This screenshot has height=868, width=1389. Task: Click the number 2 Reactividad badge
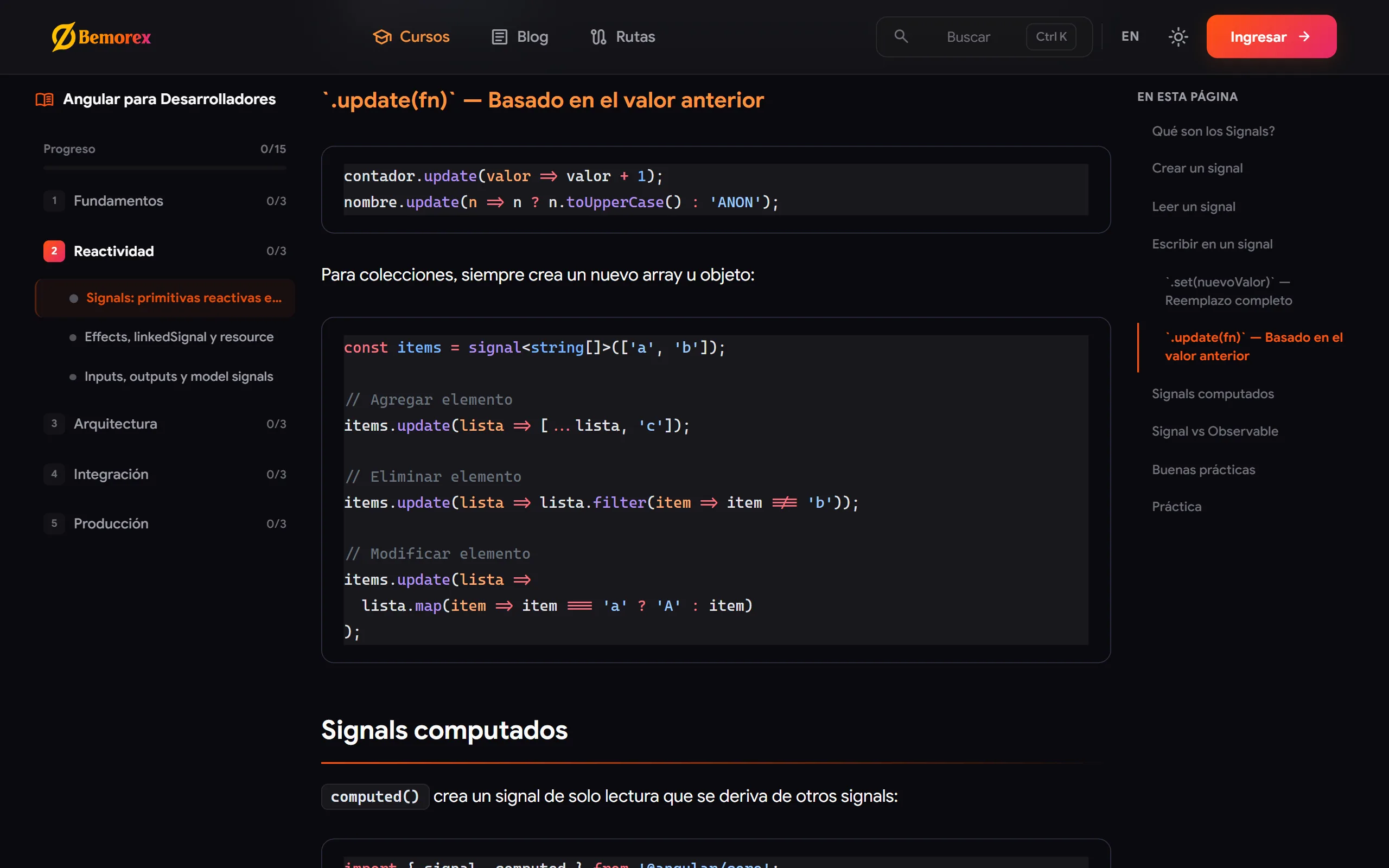point(54,251)
